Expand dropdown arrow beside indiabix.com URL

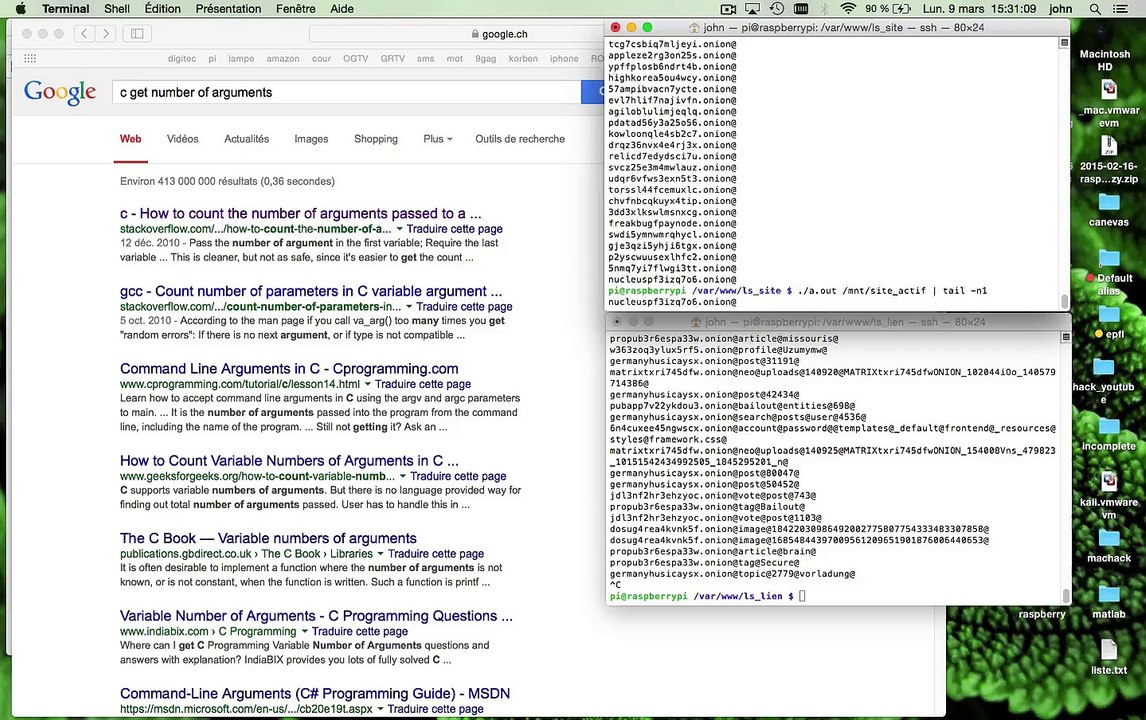(305, 632)
